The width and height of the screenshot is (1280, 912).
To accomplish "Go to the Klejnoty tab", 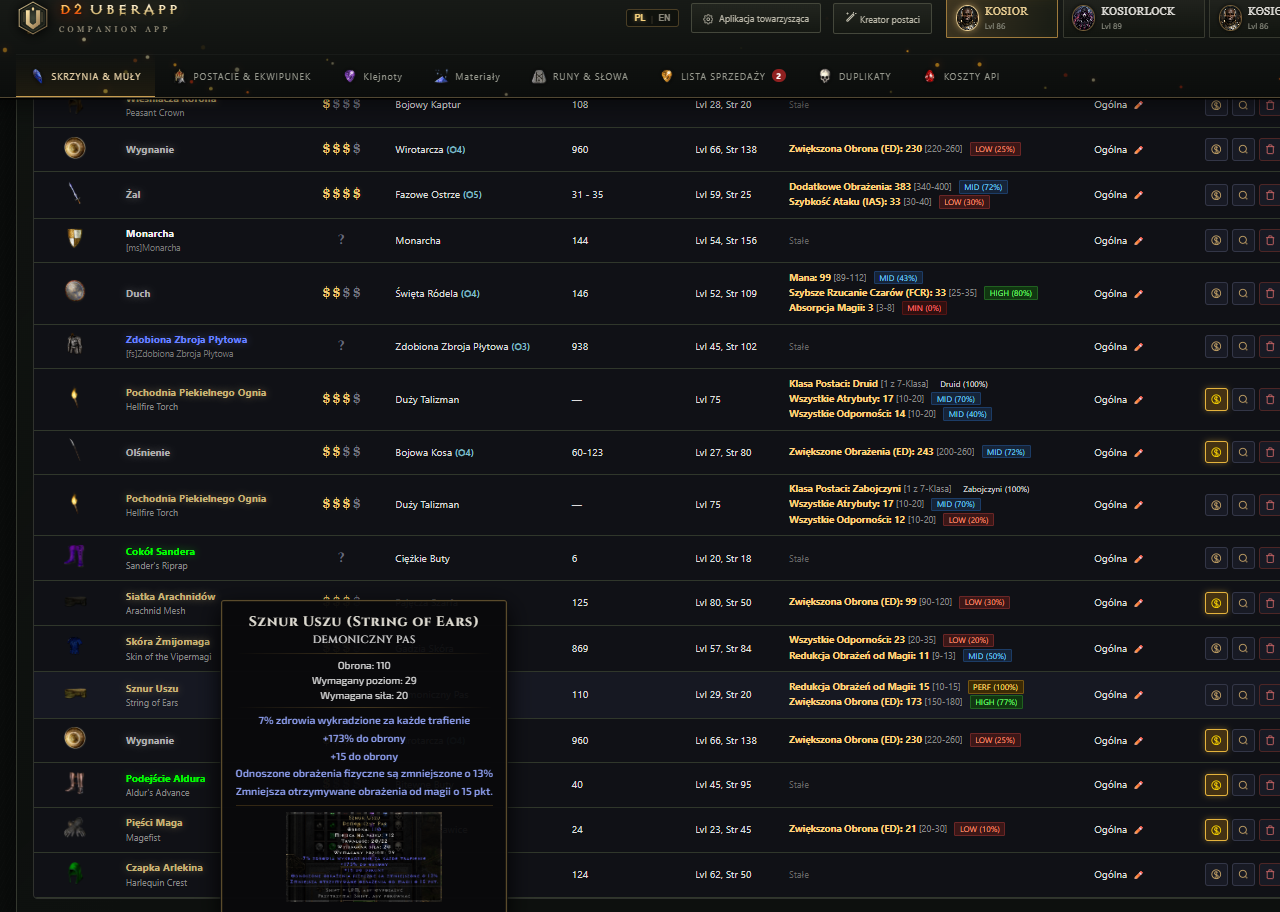I will [372, 76].
